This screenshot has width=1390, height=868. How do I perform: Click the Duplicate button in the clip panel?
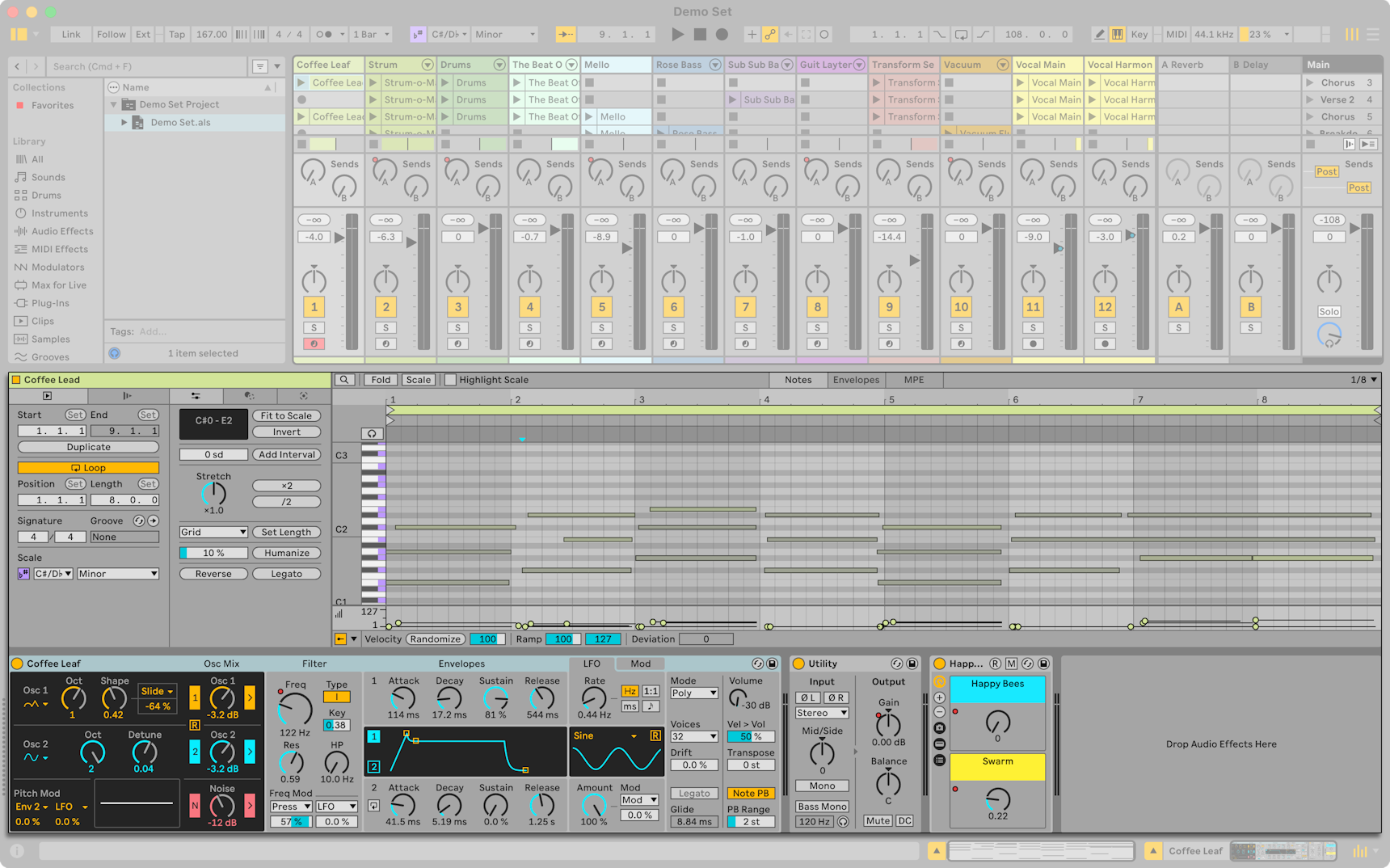tap(88, 447)
